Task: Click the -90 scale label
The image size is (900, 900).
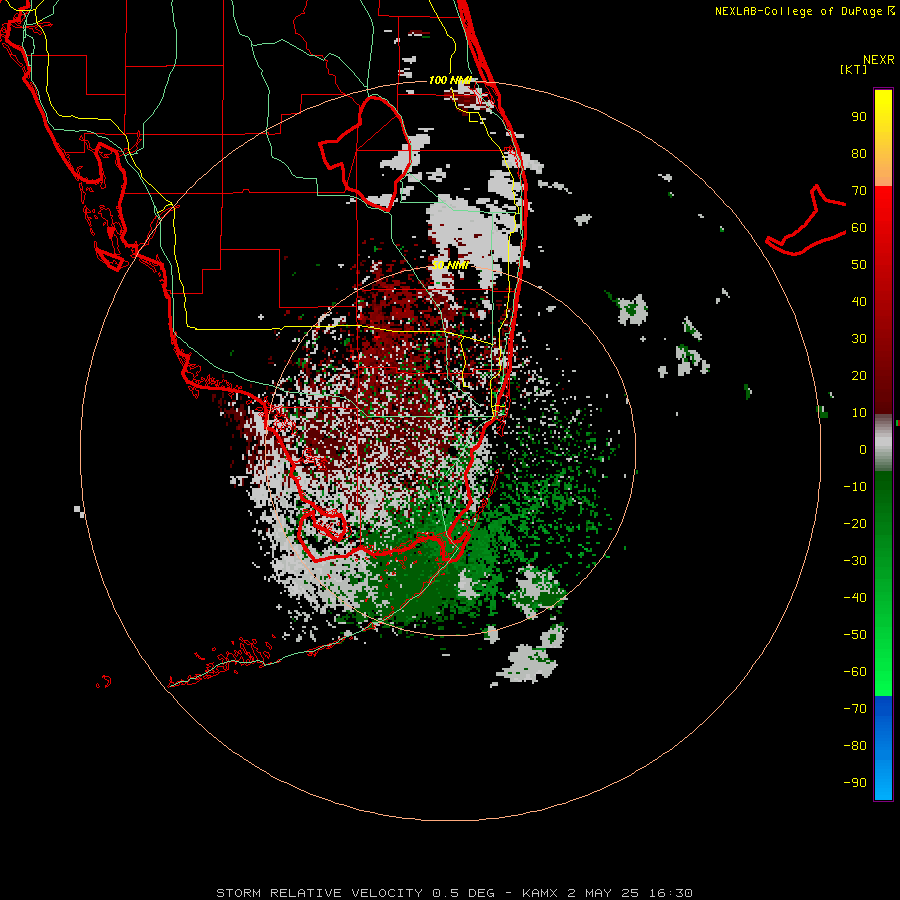Action: (x=855, y=783)
